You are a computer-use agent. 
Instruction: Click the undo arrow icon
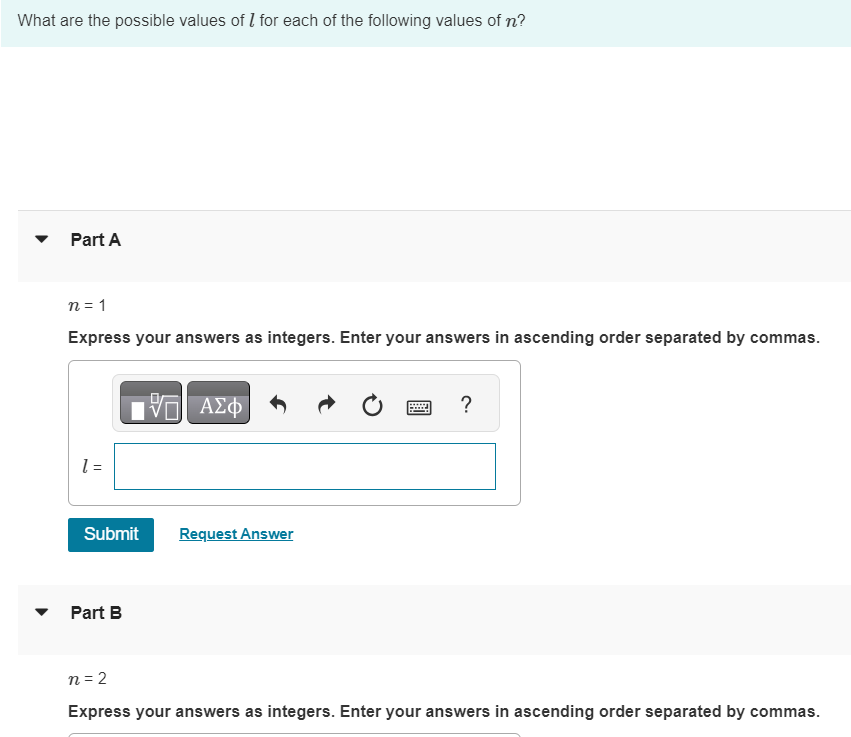[279, 405]
